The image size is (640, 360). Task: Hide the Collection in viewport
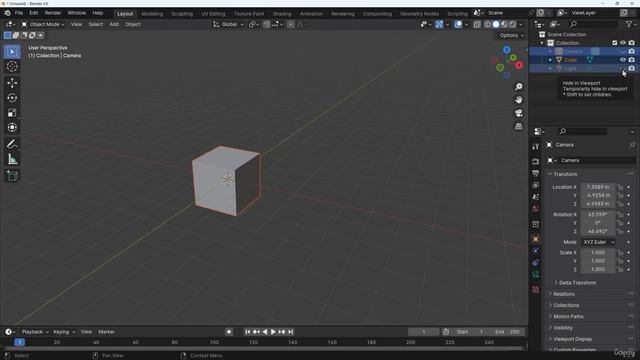623,43
